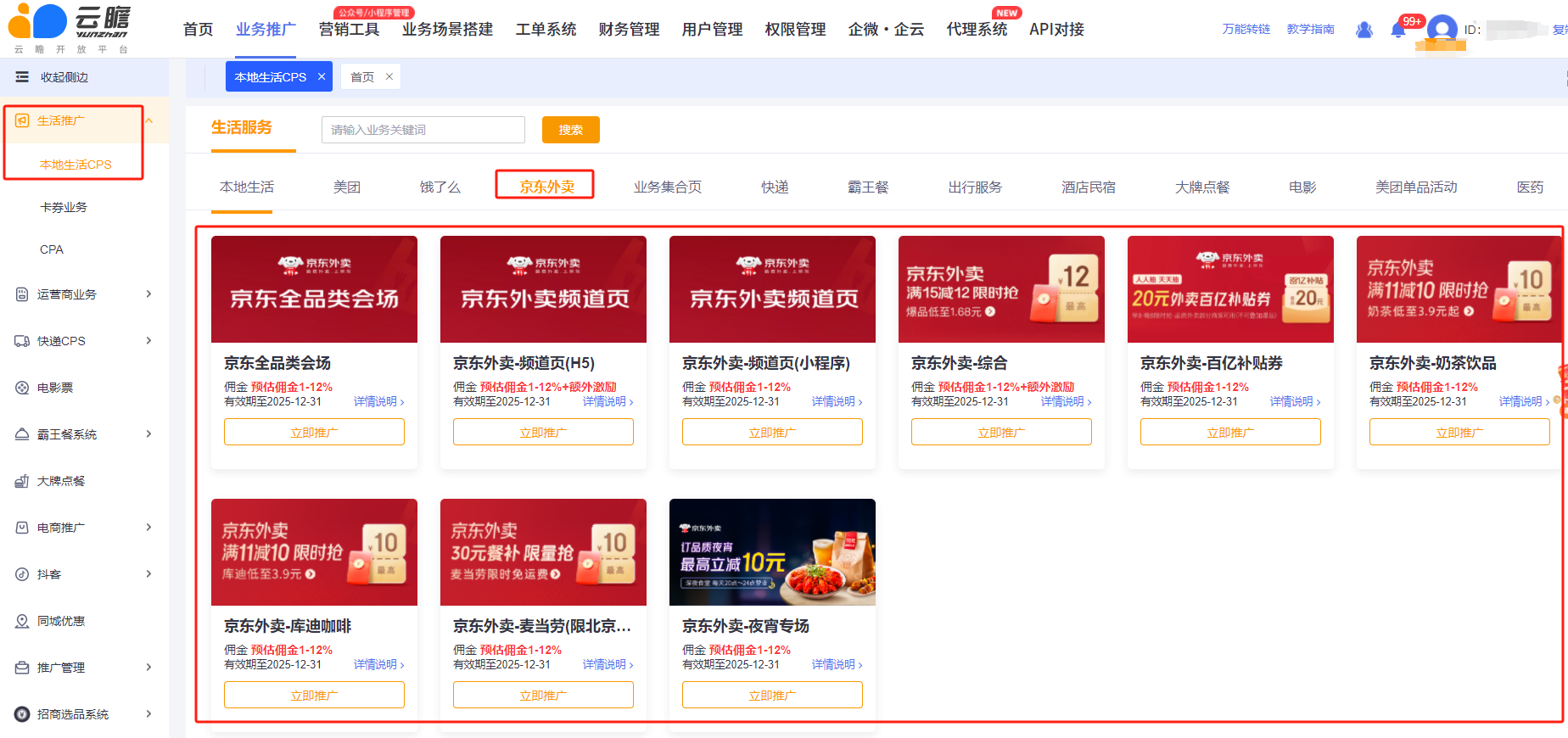Switch to the 本地生活CPS page tab
This screenshot has height=738, width=1568.
point(271,76)
